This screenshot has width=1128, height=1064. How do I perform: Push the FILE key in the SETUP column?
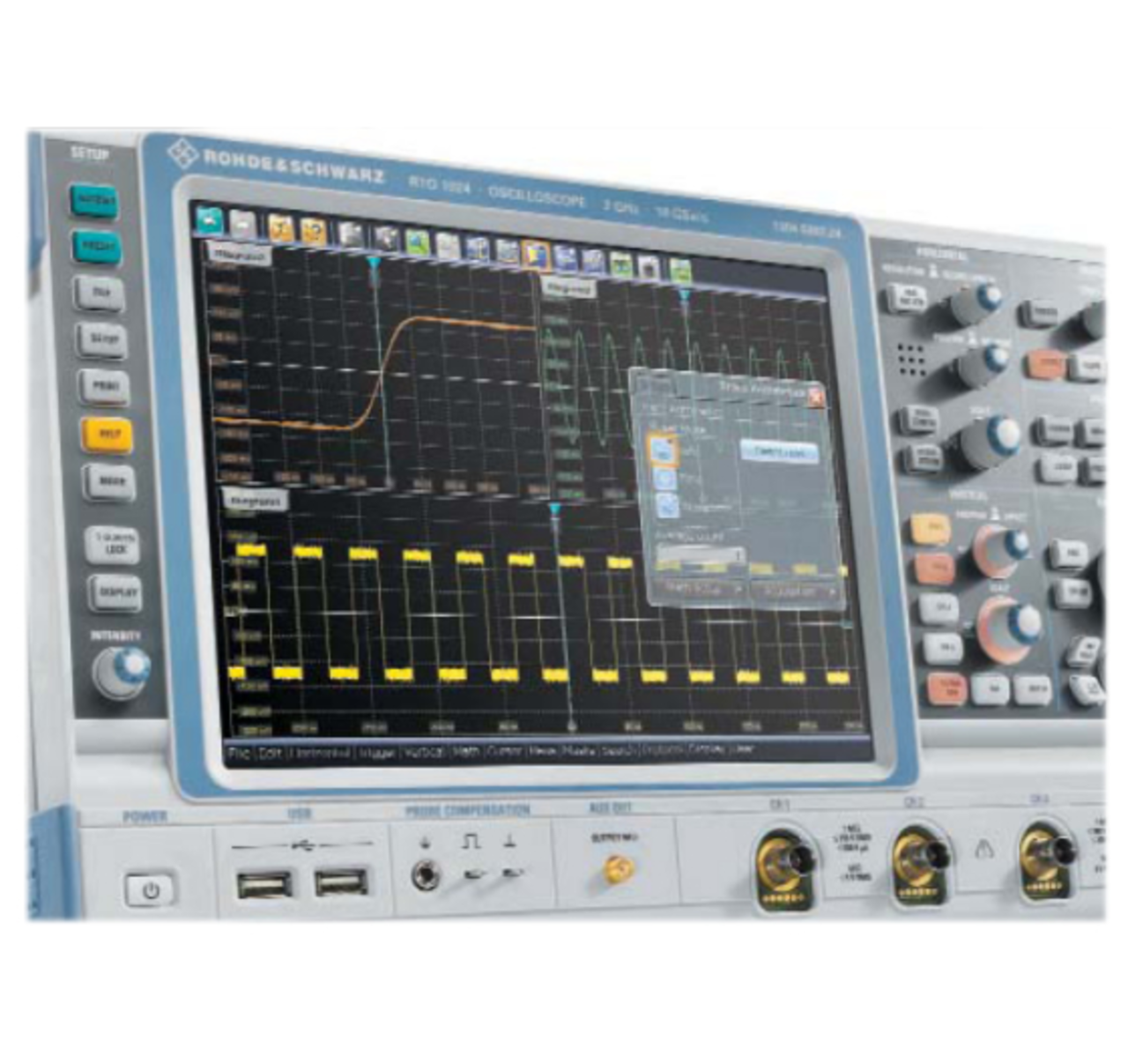tap(100, 292)
